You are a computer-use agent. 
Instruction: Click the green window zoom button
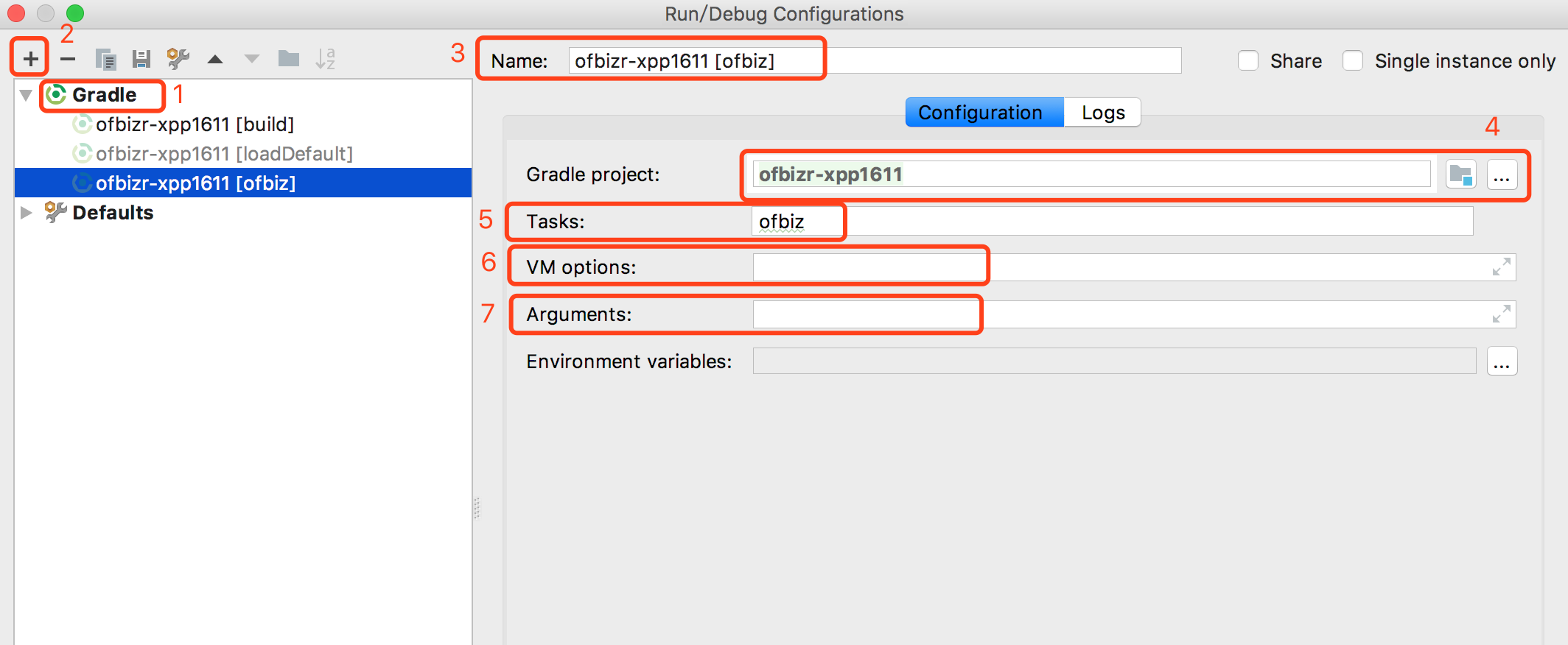click(x=75, y=13)
